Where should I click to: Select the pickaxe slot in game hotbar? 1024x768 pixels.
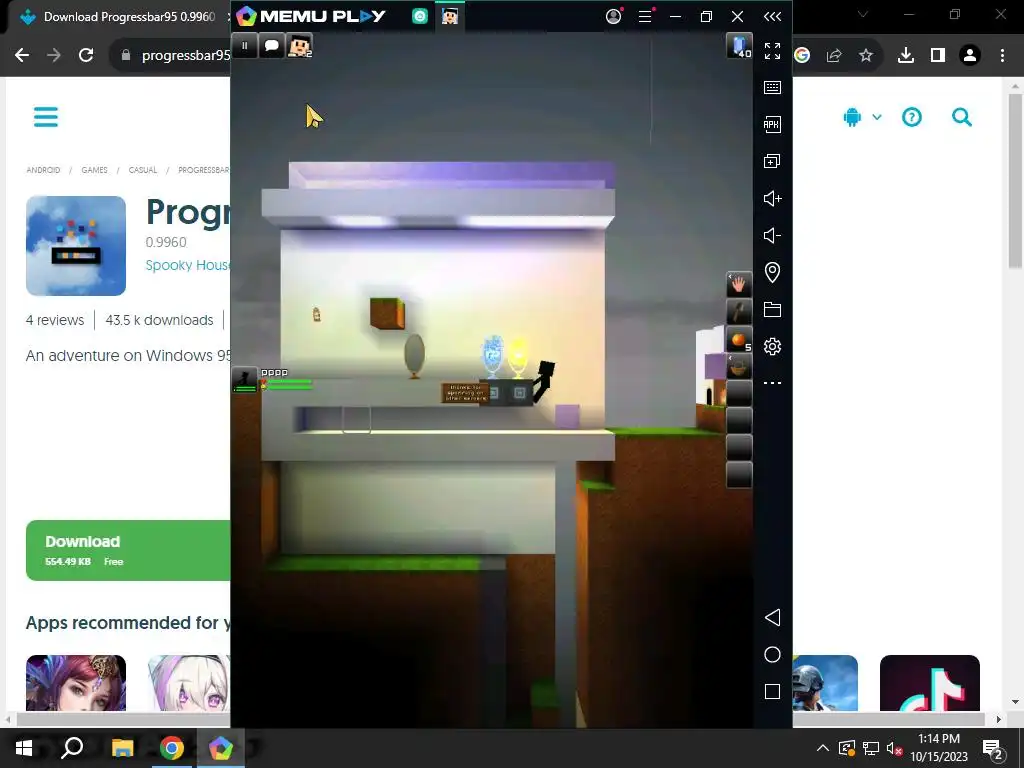[x=739, y=312]
